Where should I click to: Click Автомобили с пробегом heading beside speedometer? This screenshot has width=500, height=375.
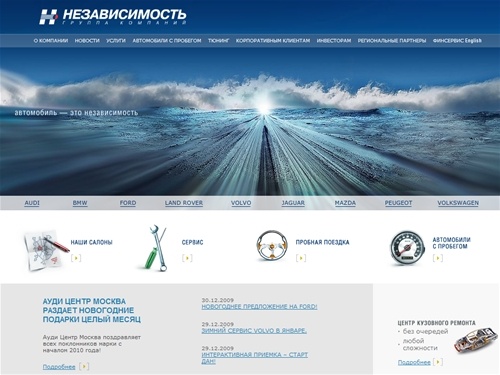tap(452, 243)
